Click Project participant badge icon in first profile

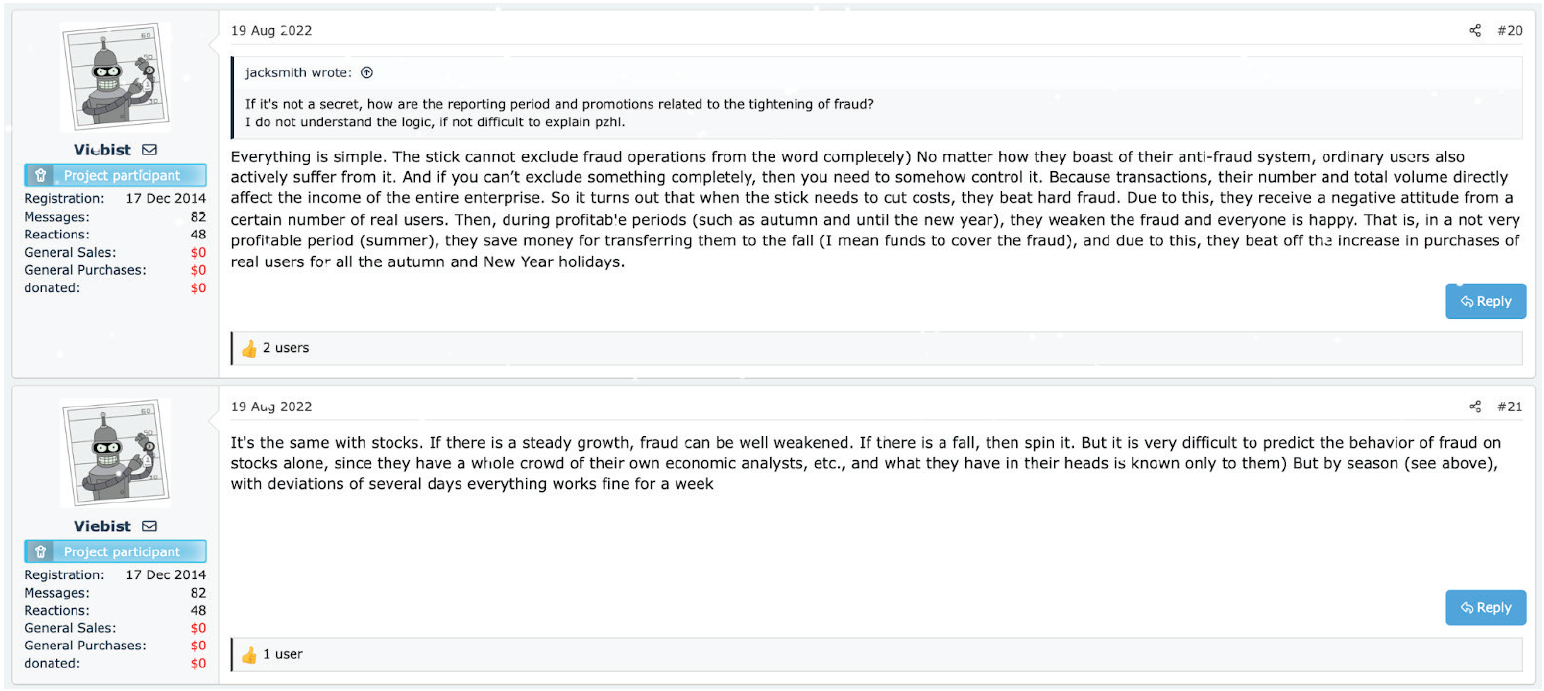coord(41,176)
